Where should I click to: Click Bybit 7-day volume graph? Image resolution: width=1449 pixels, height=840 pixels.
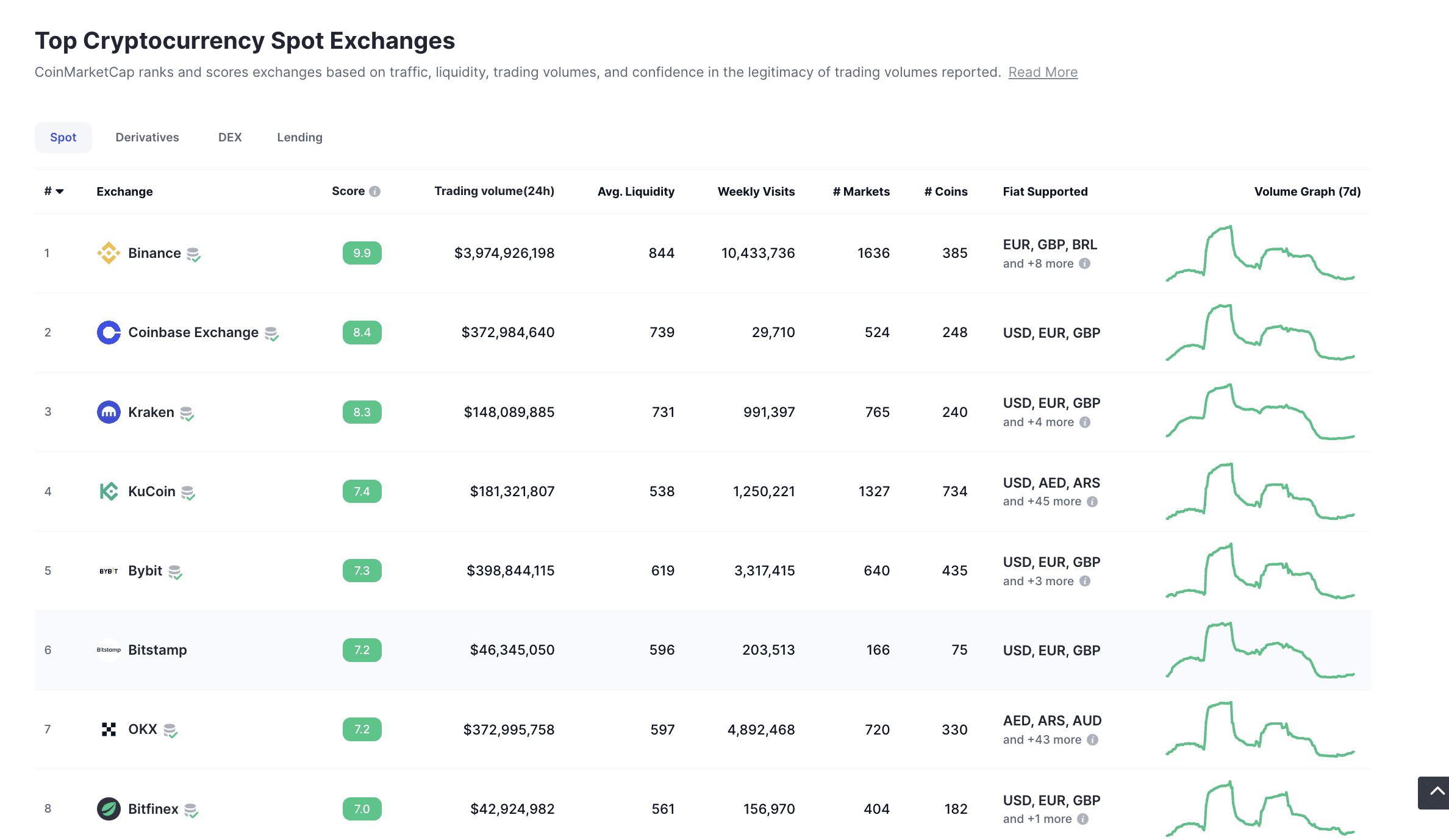click(x=1260, y=571)
